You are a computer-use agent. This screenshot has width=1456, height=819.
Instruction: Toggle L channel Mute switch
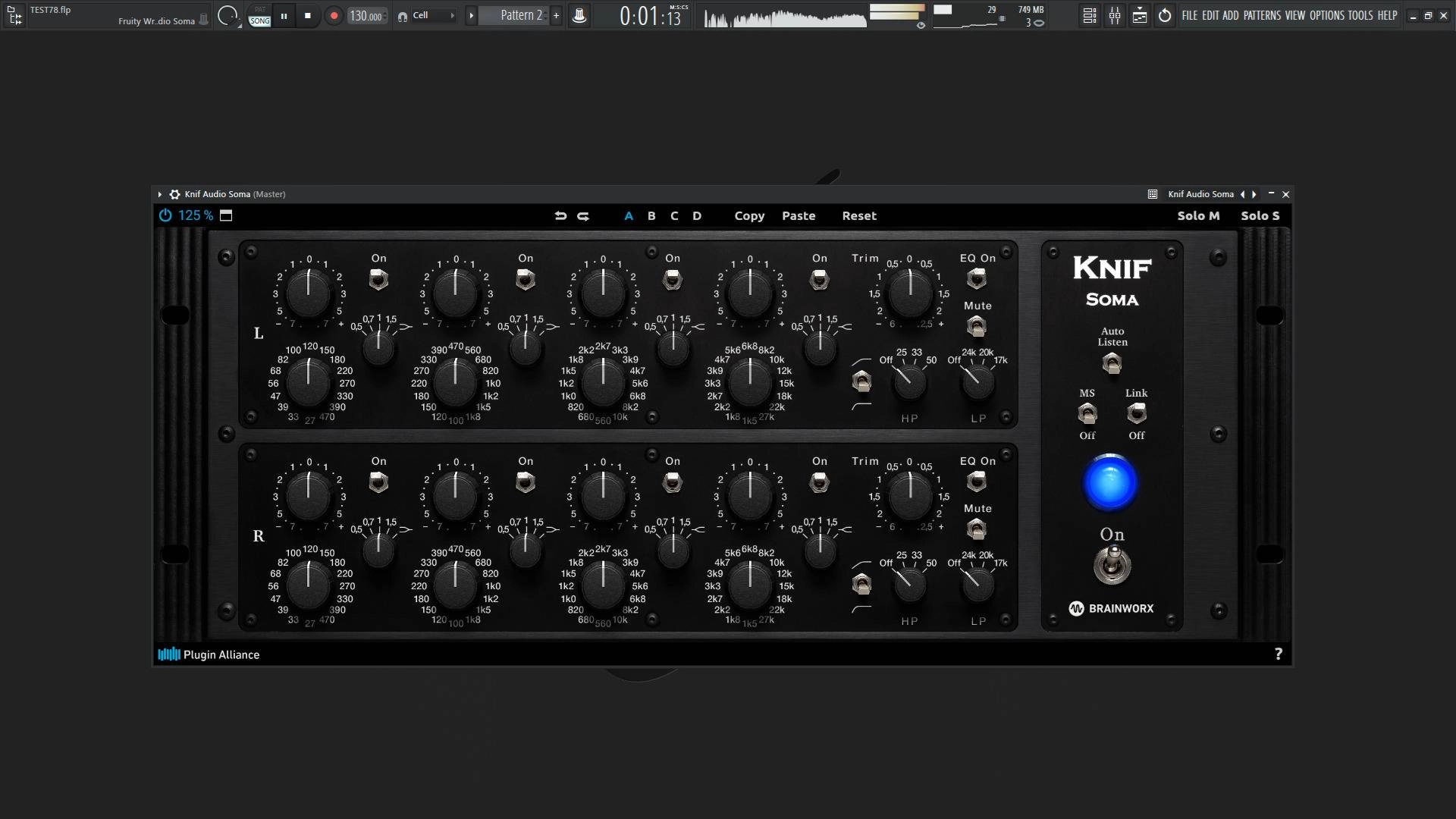coord(977,326)
